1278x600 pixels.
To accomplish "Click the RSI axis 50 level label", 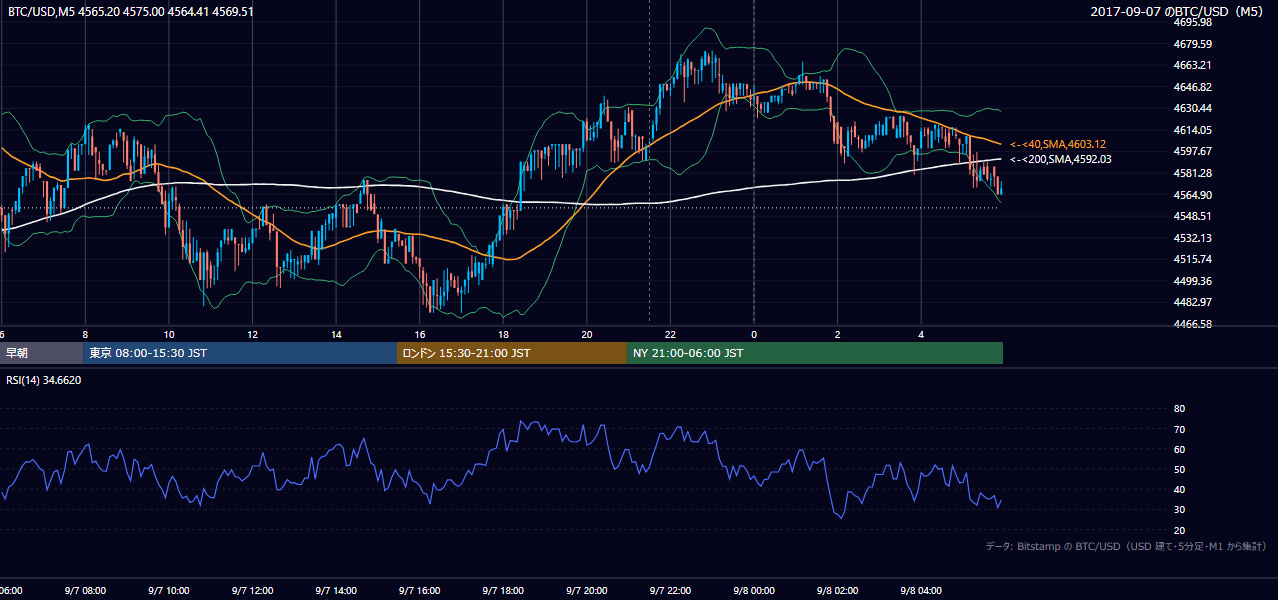I will [x=1179, y=470].
